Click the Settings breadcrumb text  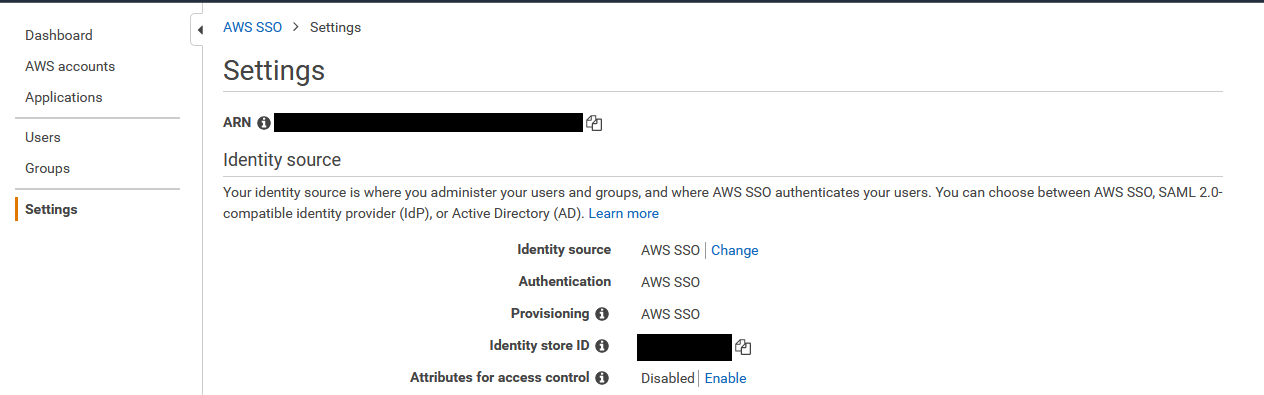coord(335,27)
